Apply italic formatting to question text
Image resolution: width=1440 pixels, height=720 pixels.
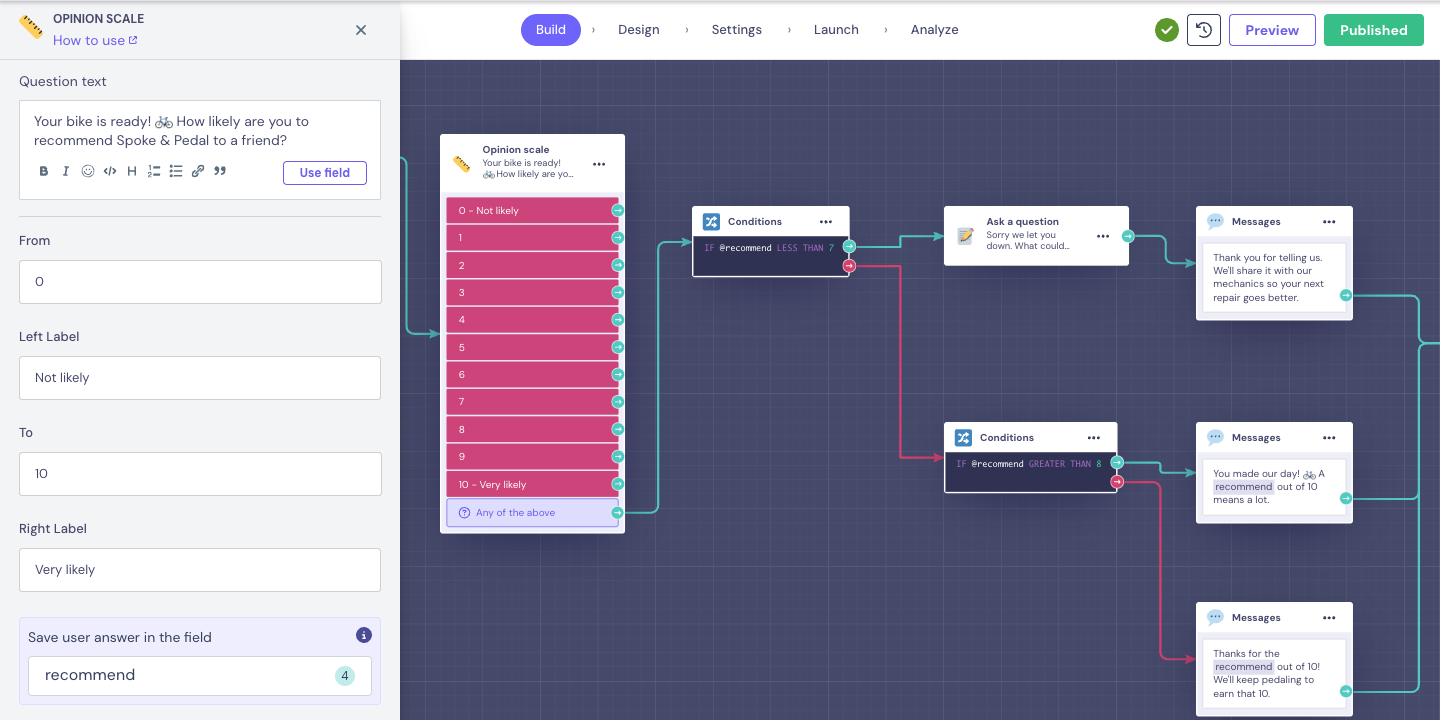click(66, 172)
